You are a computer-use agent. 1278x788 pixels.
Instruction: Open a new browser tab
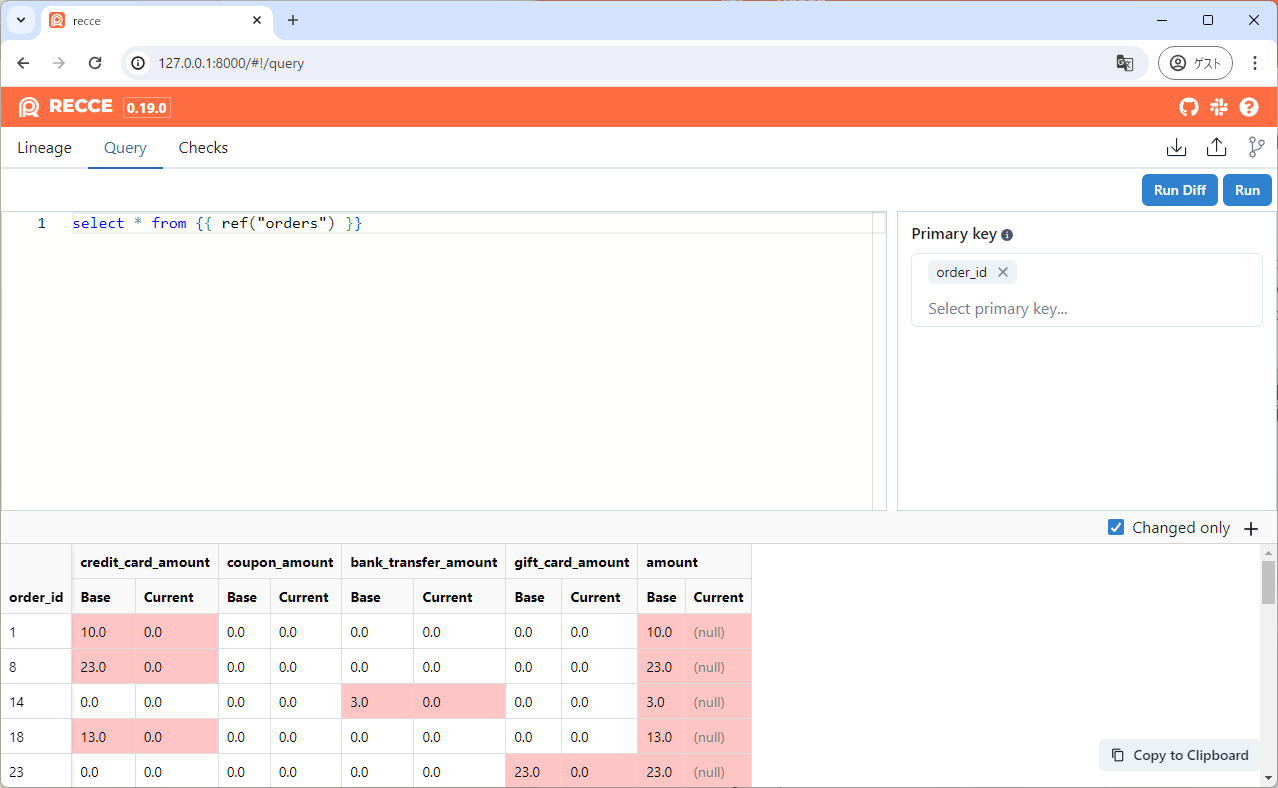293,20
